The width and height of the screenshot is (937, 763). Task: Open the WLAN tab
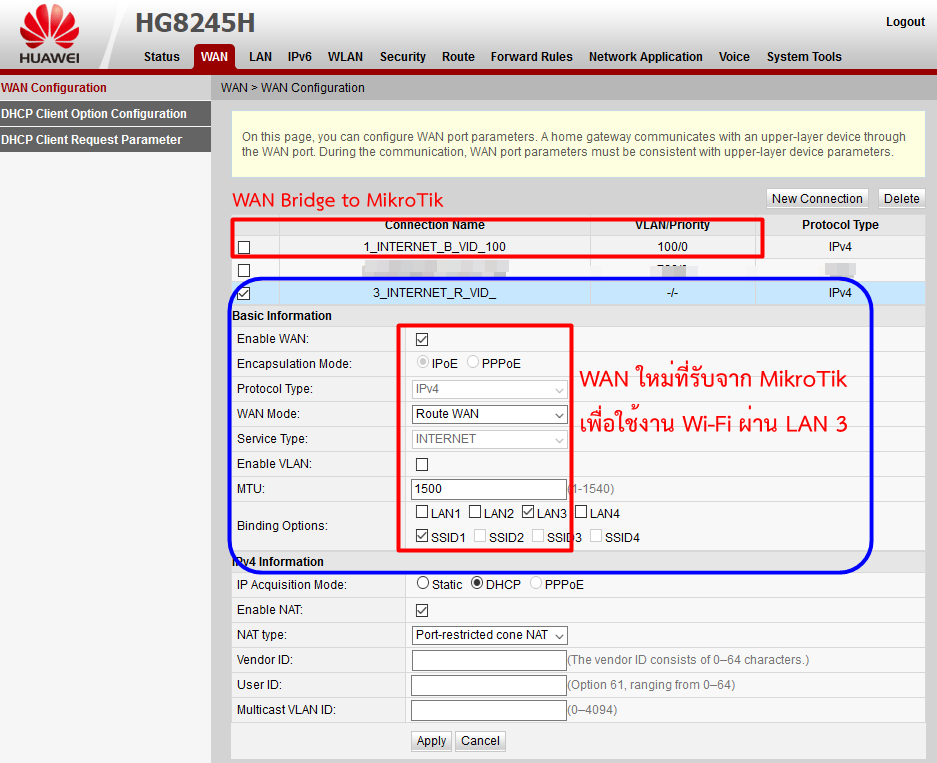[x=345, y=57]
